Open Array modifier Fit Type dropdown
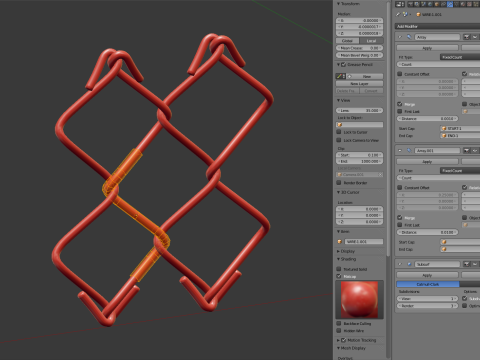This screenshot has height=360, width=480. coord(460,57)
